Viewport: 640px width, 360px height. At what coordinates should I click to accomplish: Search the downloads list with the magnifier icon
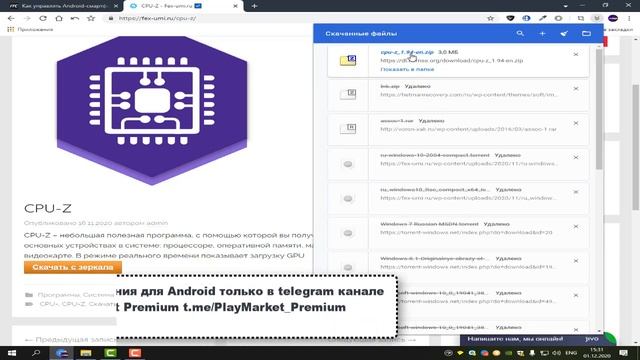point(520,33)
